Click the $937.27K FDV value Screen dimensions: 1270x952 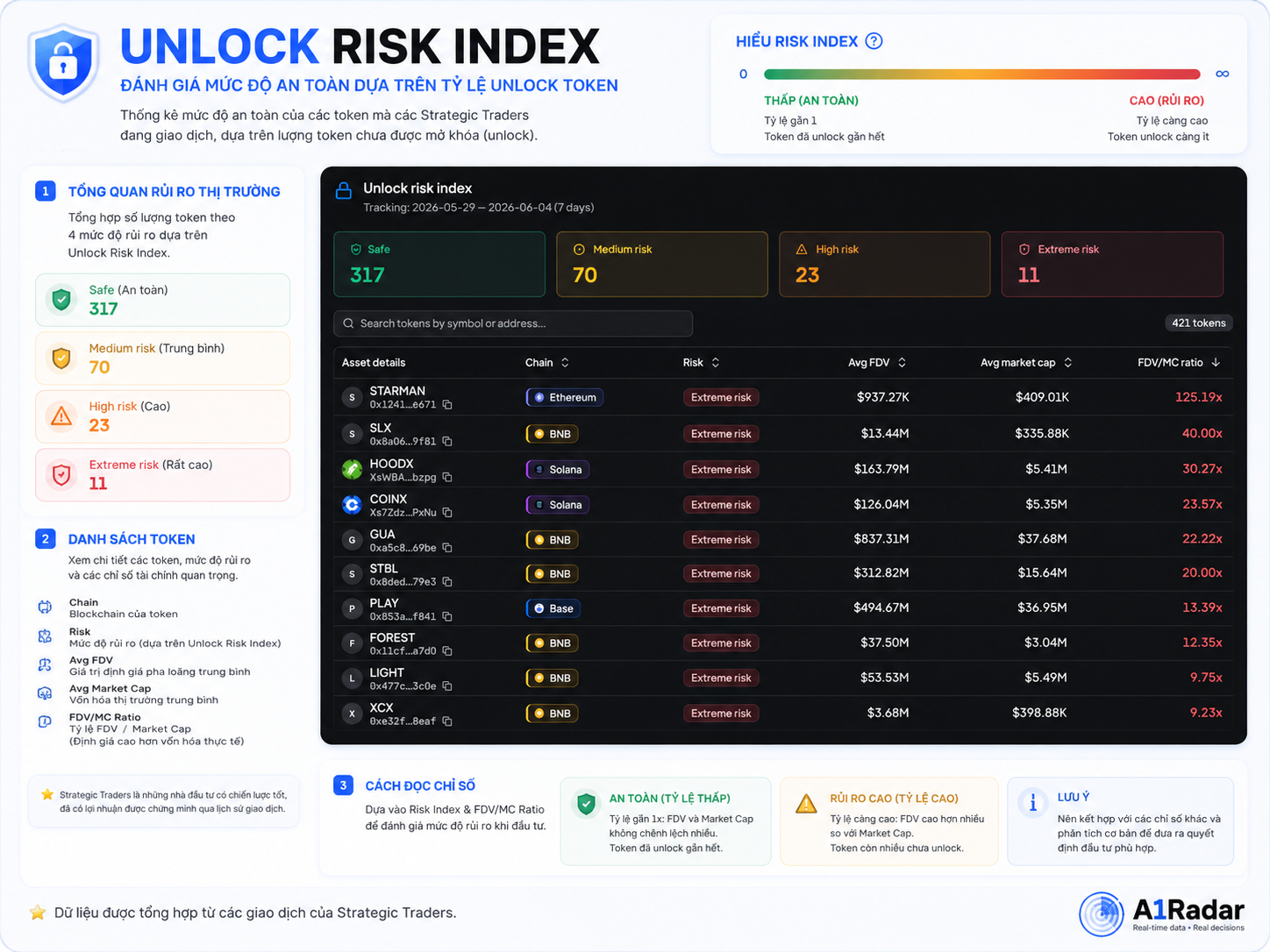point(883,397)
